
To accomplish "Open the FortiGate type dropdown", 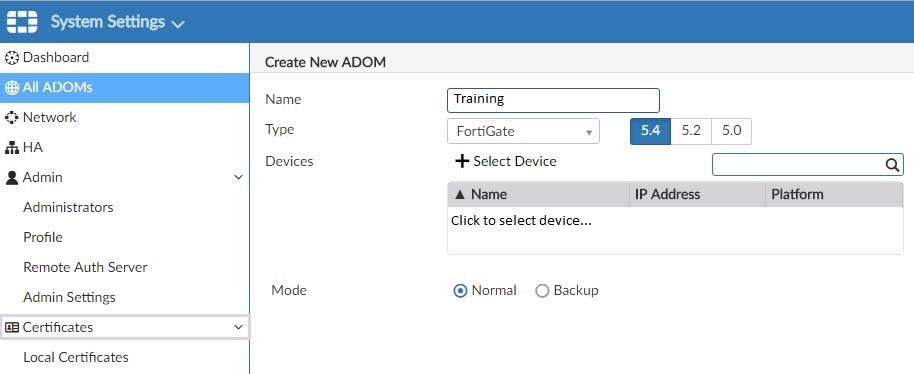I will 523,131.
